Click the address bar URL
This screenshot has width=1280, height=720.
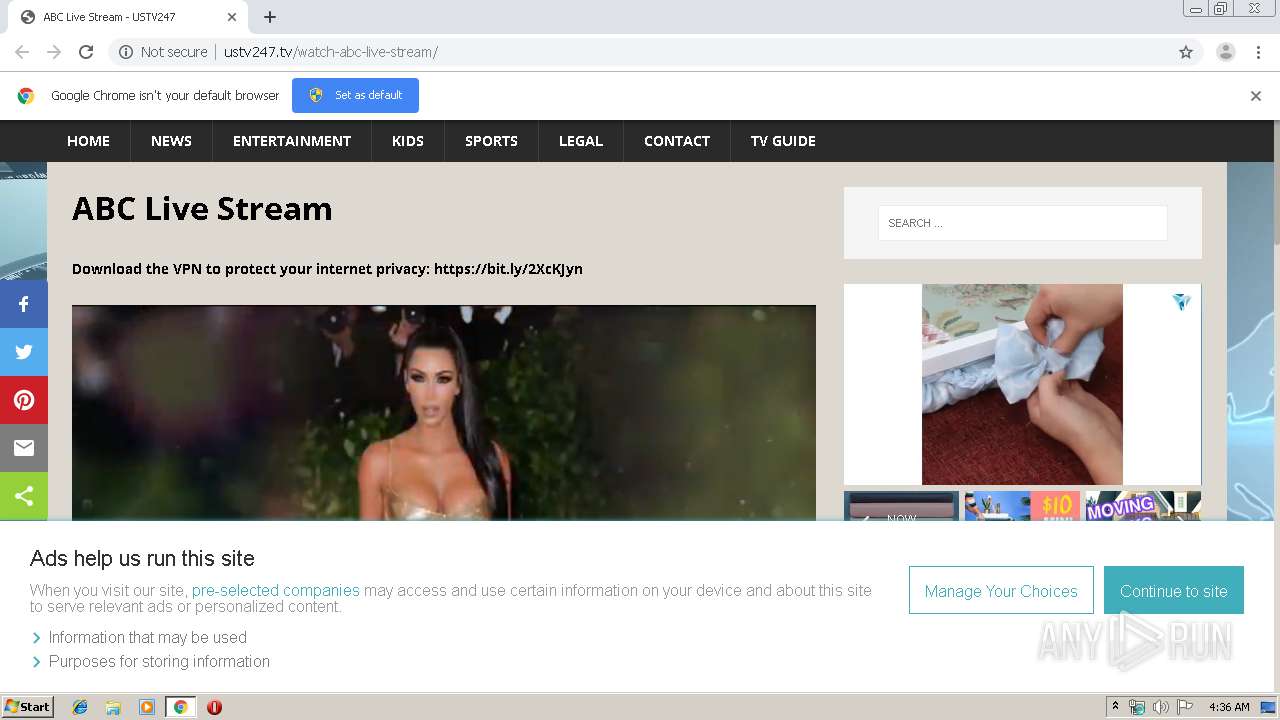331,52
